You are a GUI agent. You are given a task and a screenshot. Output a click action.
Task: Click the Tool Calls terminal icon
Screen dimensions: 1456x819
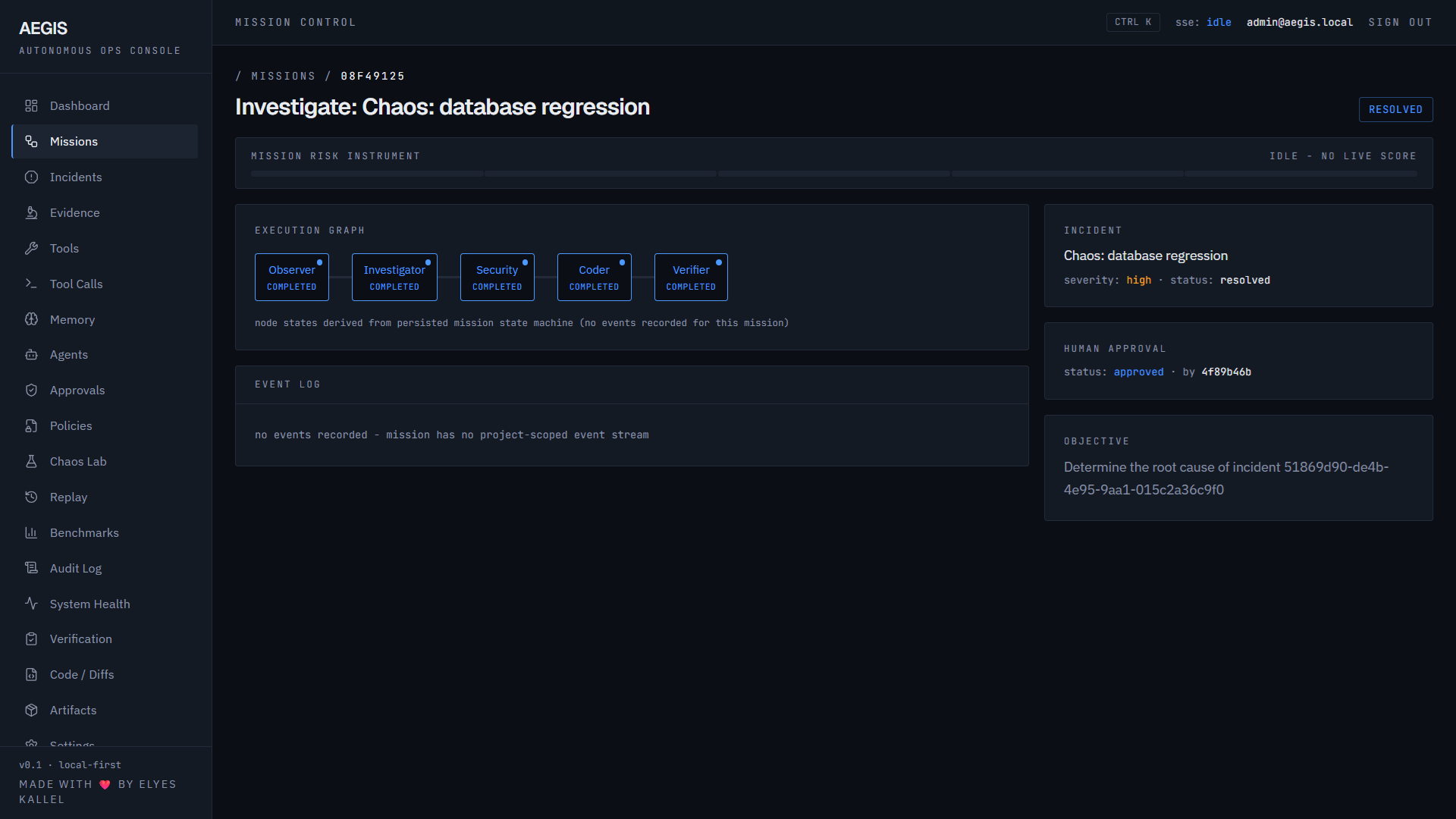[x=31, y=284]
